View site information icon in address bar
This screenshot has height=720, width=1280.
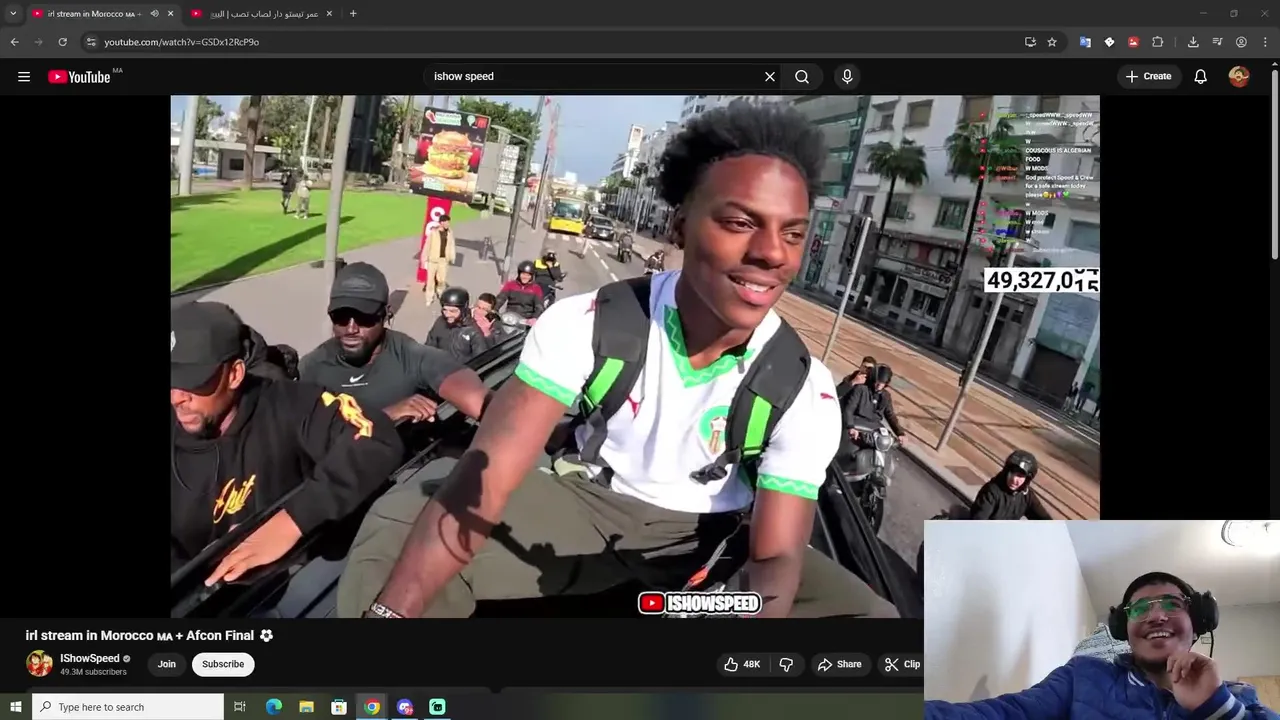click(x=91, y=42)
